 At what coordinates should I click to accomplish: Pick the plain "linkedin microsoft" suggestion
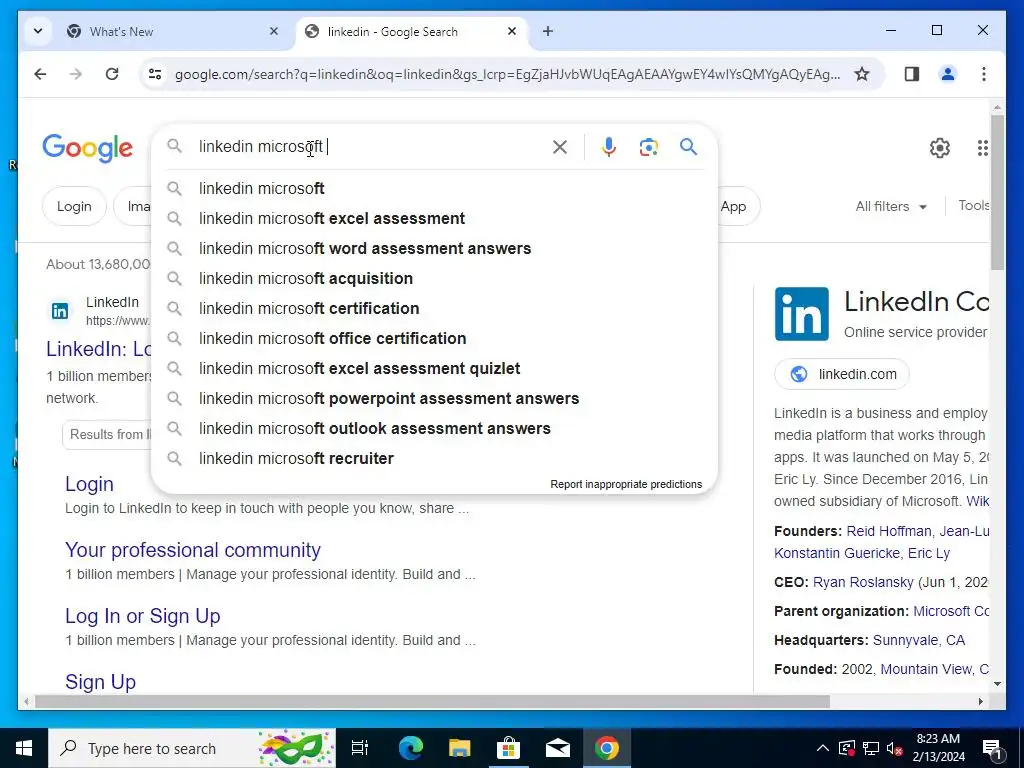tap(434, 188)
